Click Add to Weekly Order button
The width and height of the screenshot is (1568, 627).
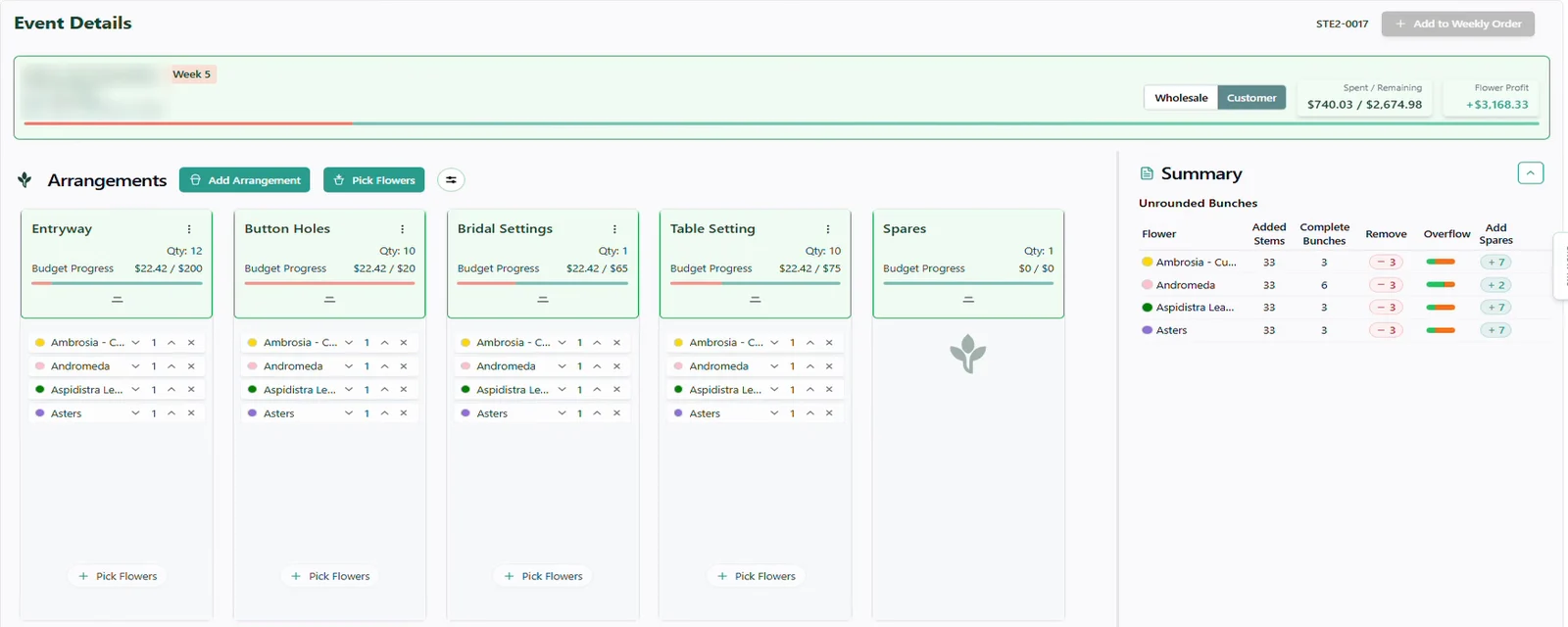point(1457,24)
